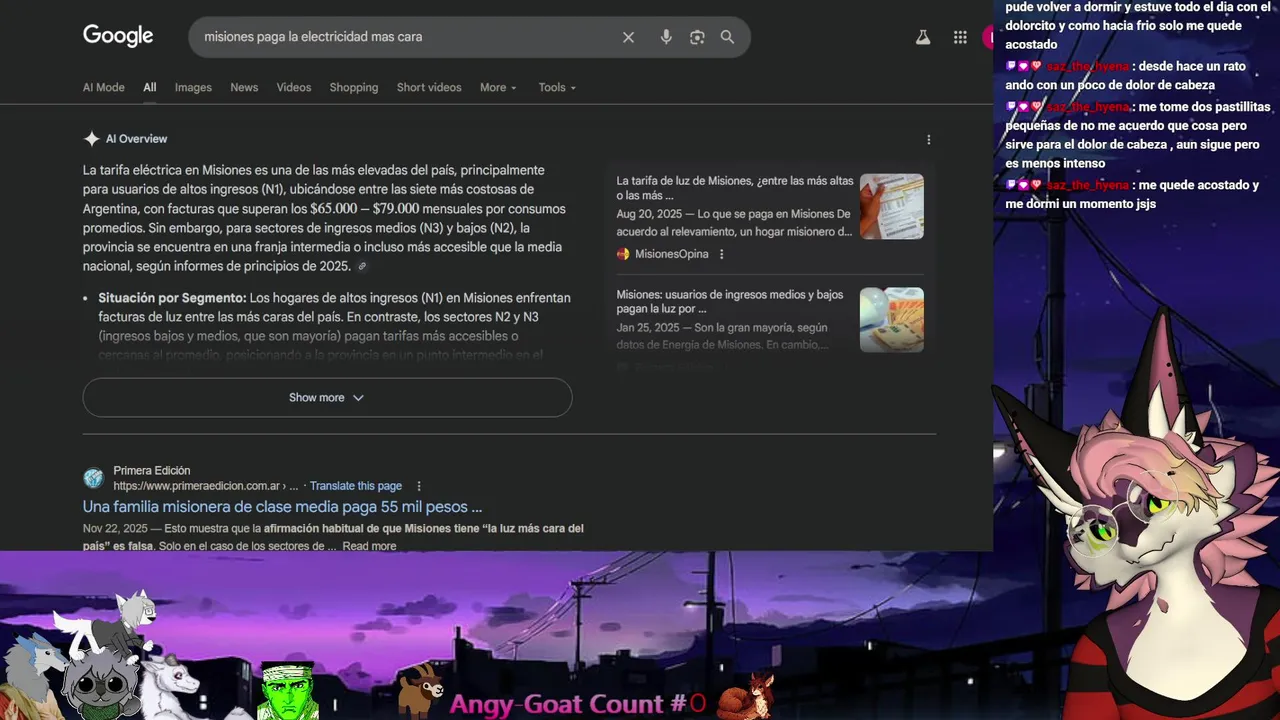1280x720 pixels.
Task: Switch to AI Mode tab
Action: [104, 87]
